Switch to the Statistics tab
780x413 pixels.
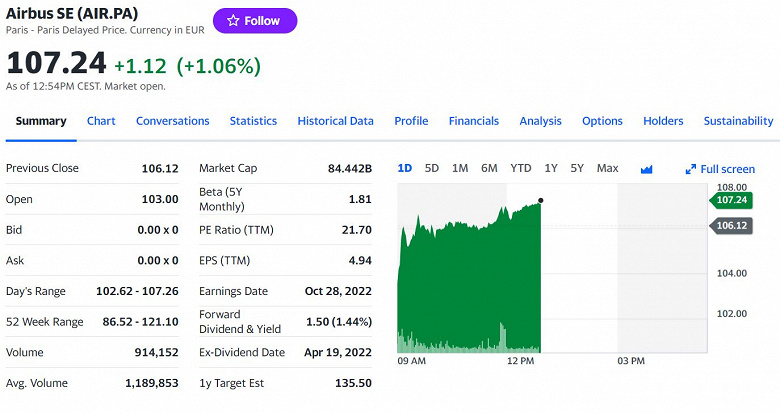click(253, 121)
